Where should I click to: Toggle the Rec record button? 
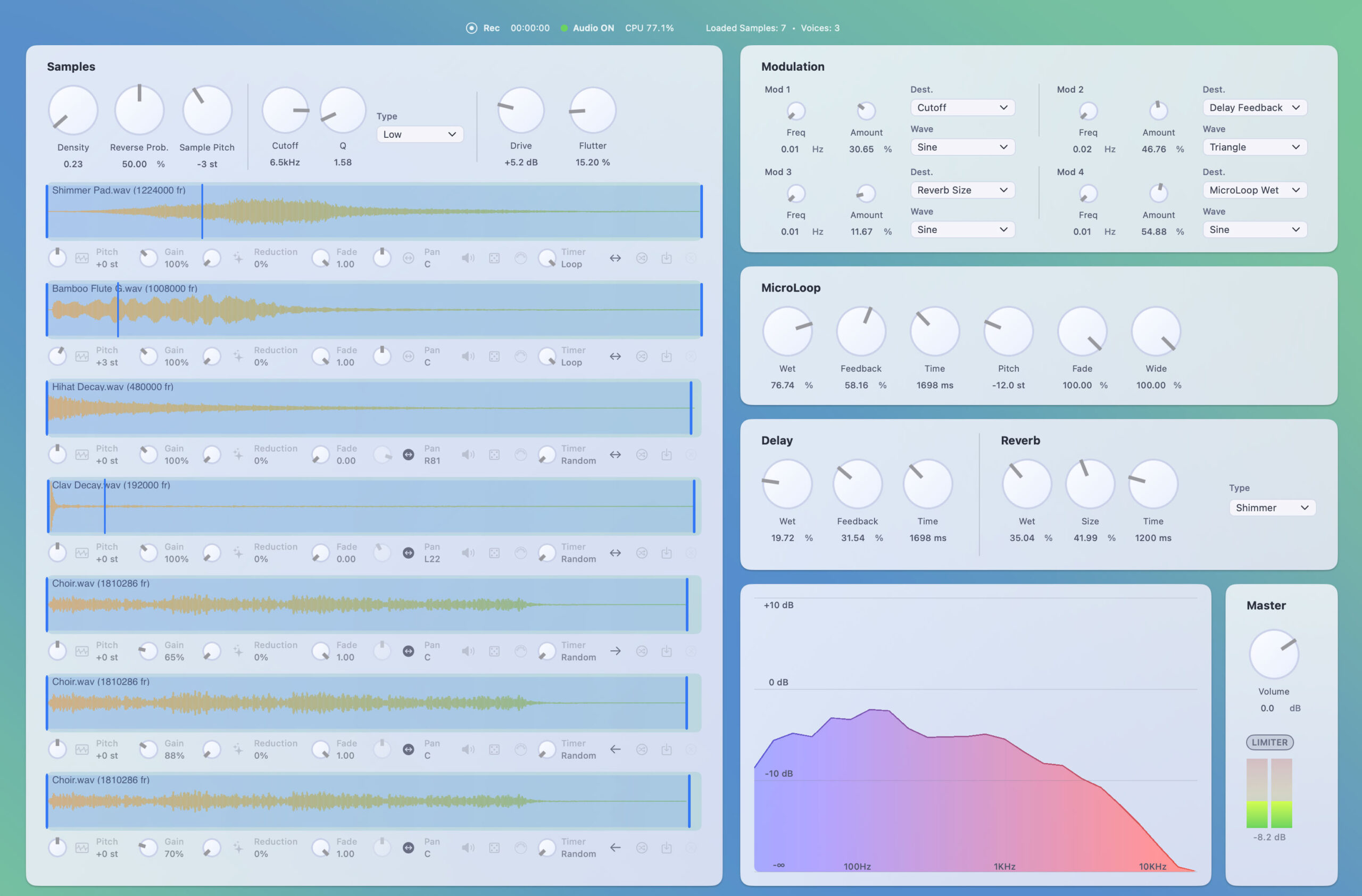tap(471, 28)
